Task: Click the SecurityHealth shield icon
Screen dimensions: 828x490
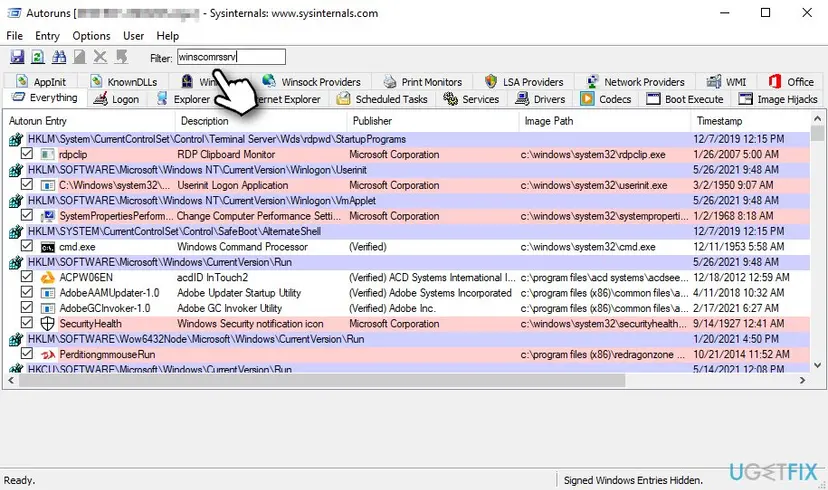Action: pyautogui.click(x=48, y=324)
